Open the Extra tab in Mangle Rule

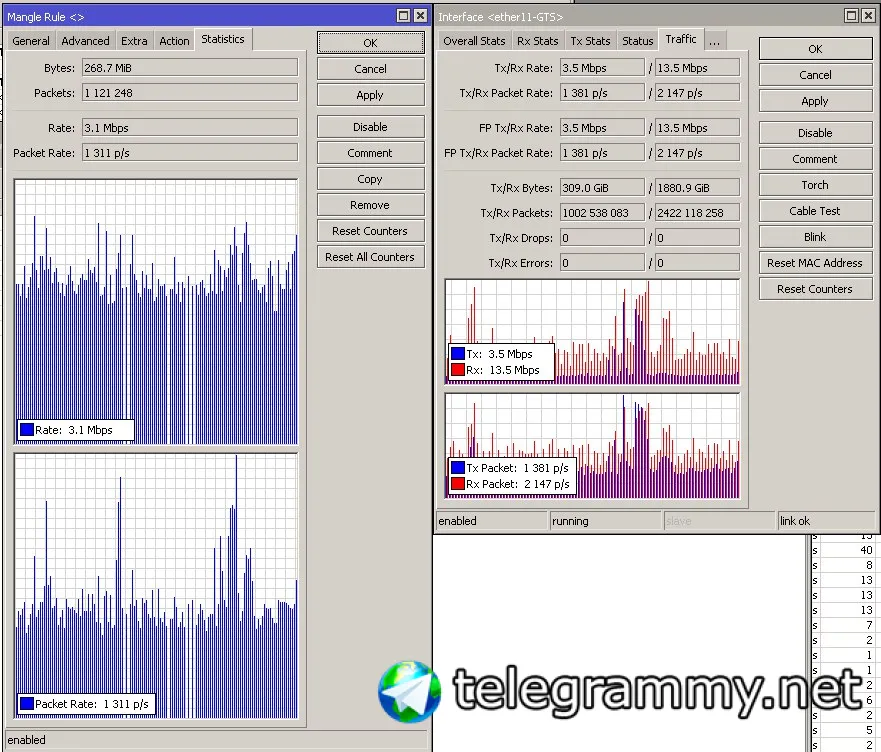click(134, 41)
